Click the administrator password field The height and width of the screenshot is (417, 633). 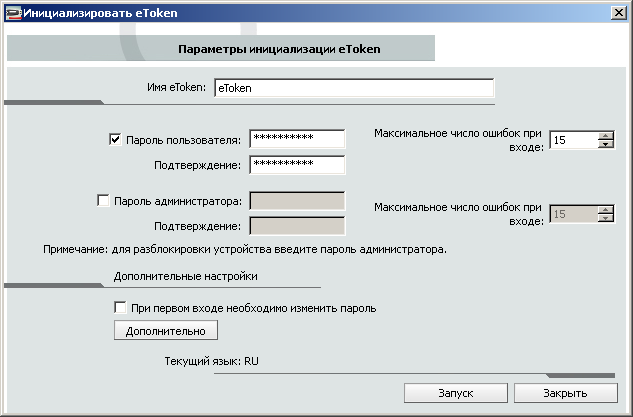(297, 201)
